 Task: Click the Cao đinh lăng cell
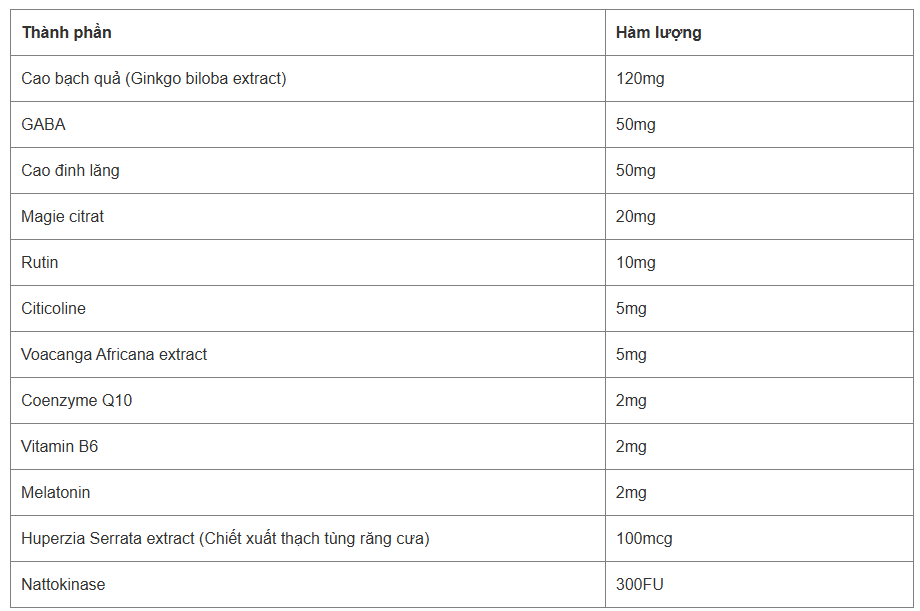70,171
